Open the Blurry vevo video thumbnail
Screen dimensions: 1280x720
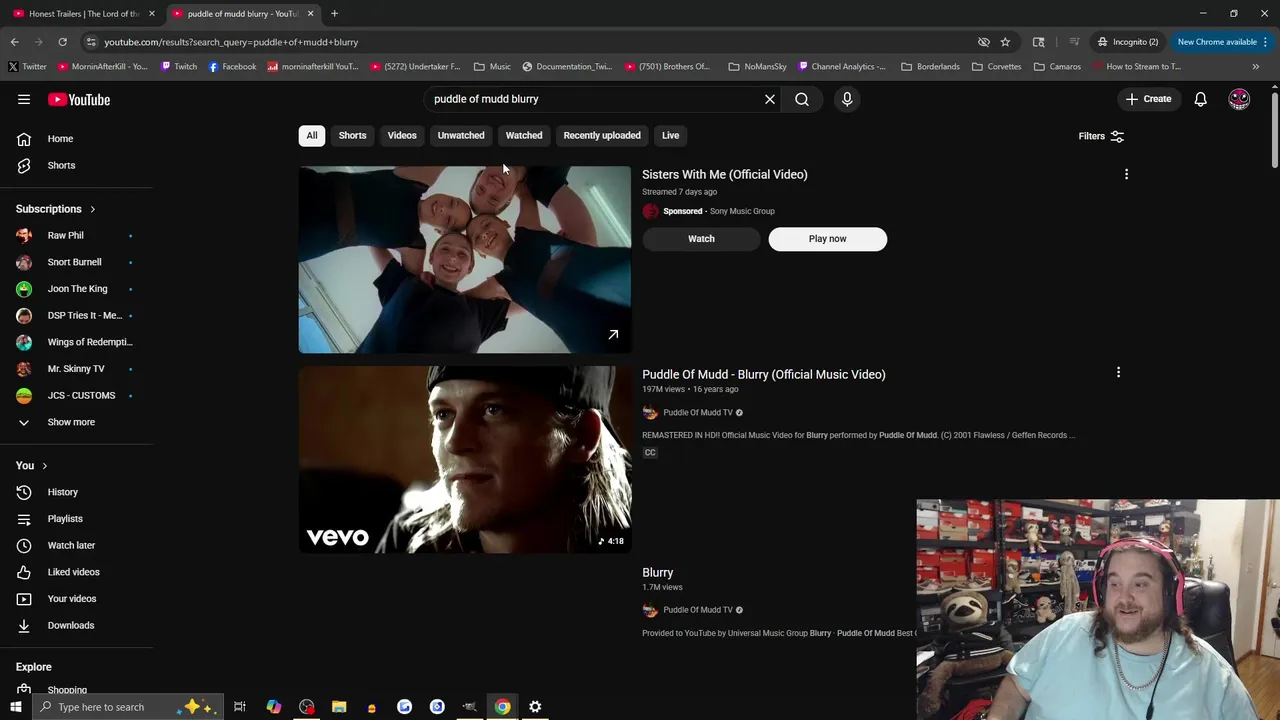[x=465, y=459]
